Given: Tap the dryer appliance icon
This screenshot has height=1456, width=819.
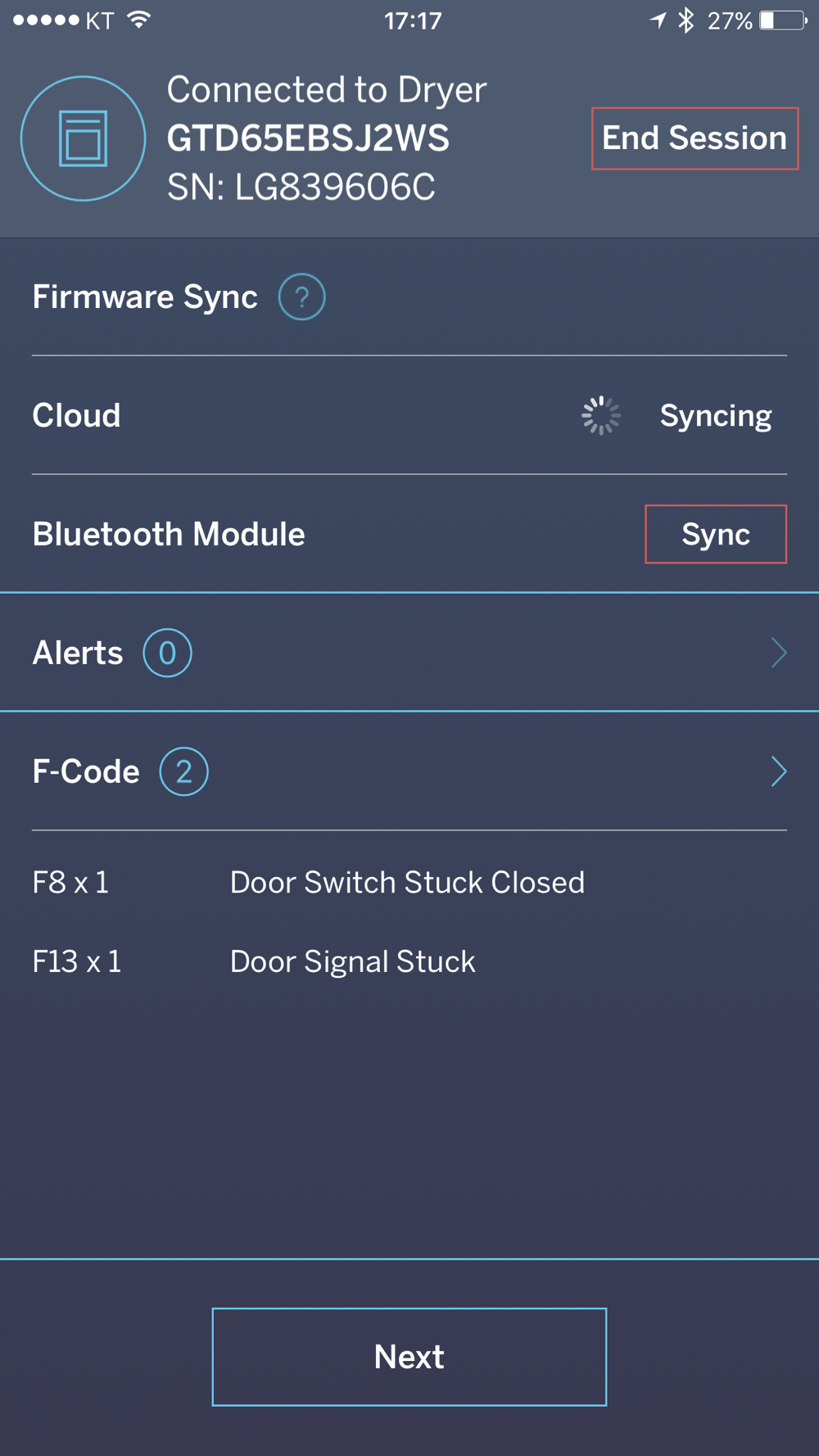Looking at the screenshot, I should tap(83, 138).
